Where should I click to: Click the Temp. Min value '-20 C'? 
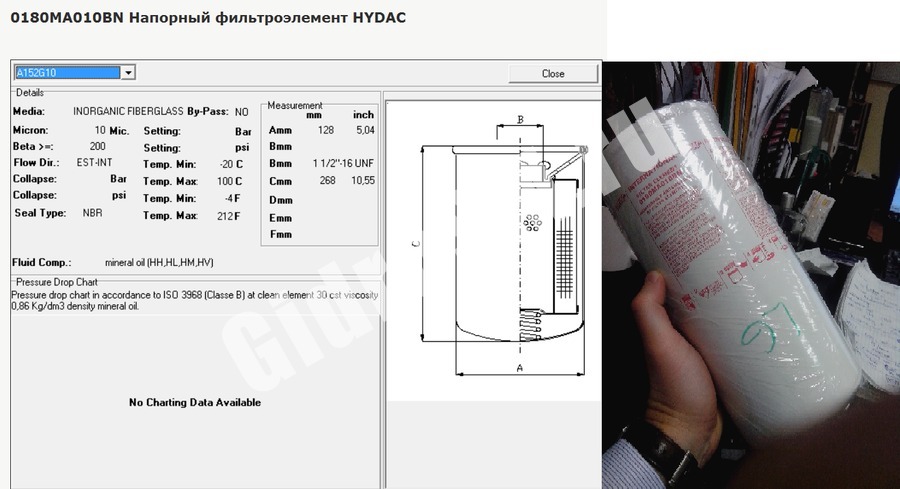pyautogui.click(x=231, y=164)
